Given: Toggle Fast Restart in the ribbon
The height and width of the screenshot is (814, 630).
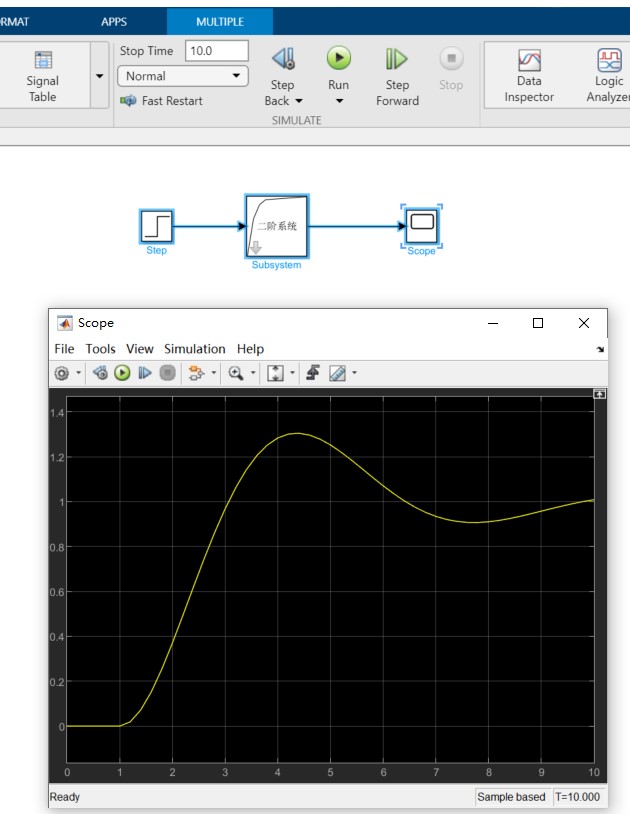Looking at the screenshot, I should pos(162,101).
